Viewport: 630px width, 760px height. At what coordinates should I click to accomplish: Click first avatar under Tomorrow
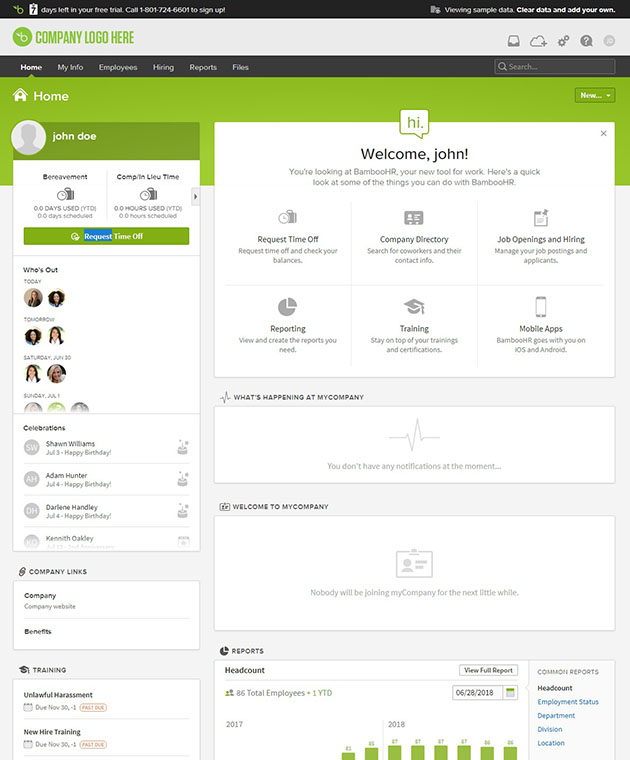[33, 335]
